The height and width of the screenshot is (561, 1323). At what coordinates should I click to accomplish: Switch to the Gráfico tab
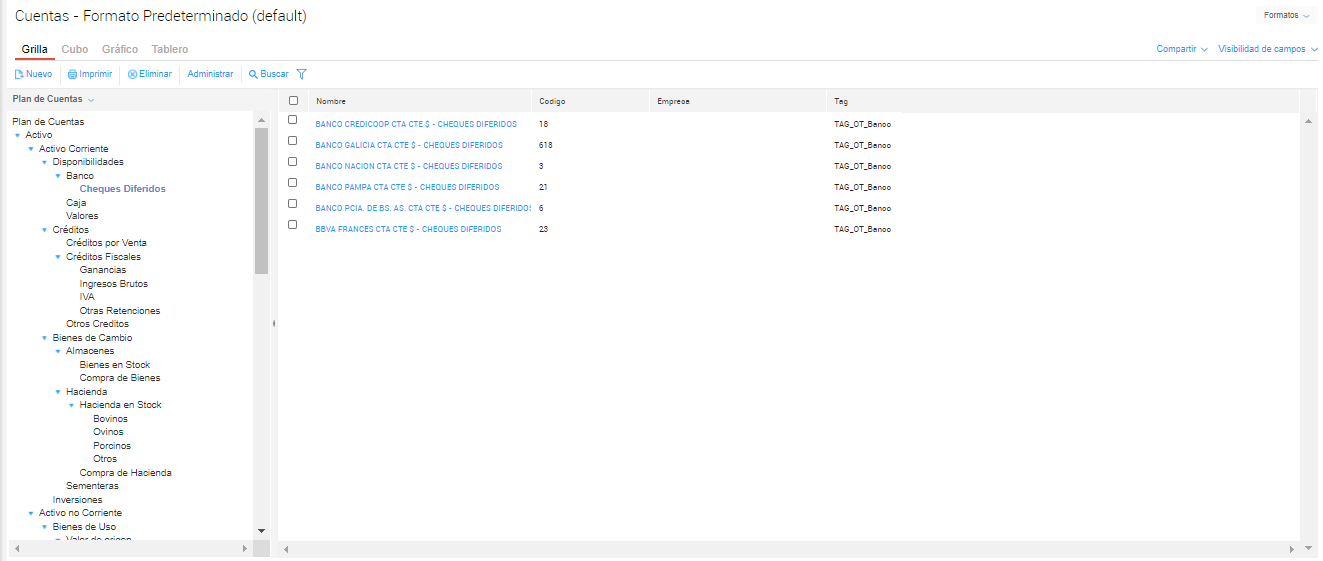coord(120,49)
